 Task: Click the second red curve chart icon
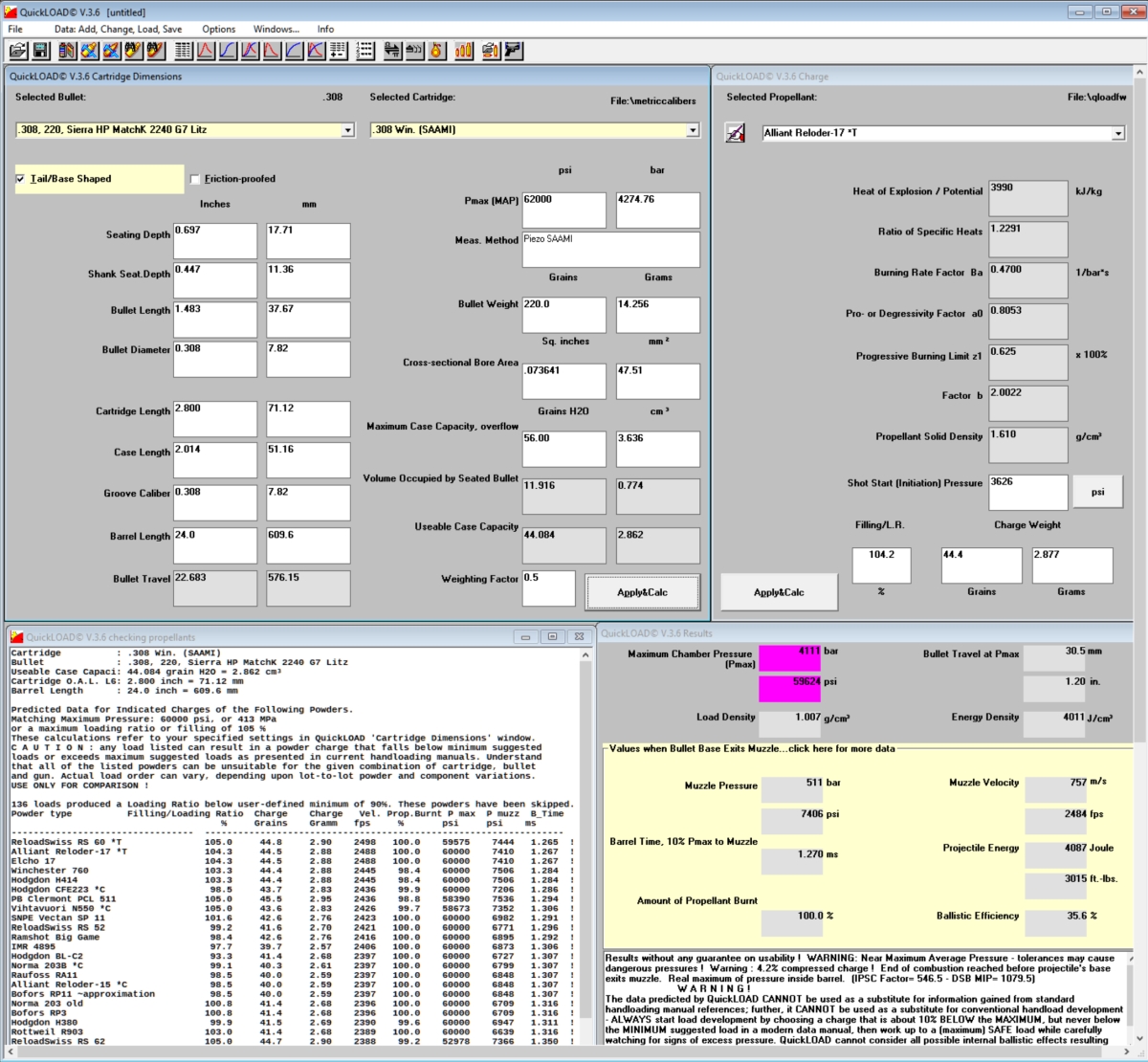tap(273, 50)
